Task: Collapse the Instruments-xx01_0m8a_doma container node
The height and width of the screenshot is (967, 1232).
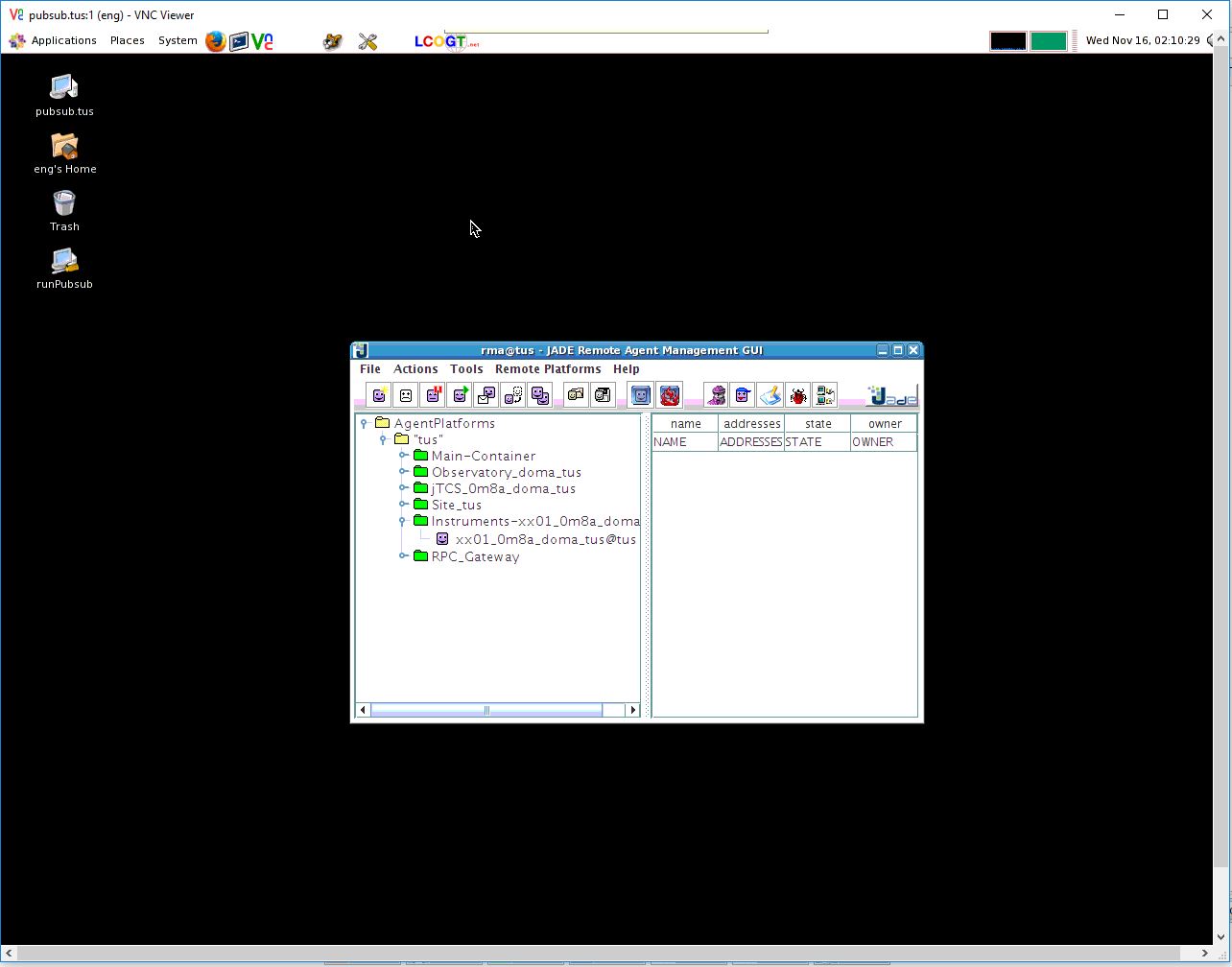Action: (404, 521)
